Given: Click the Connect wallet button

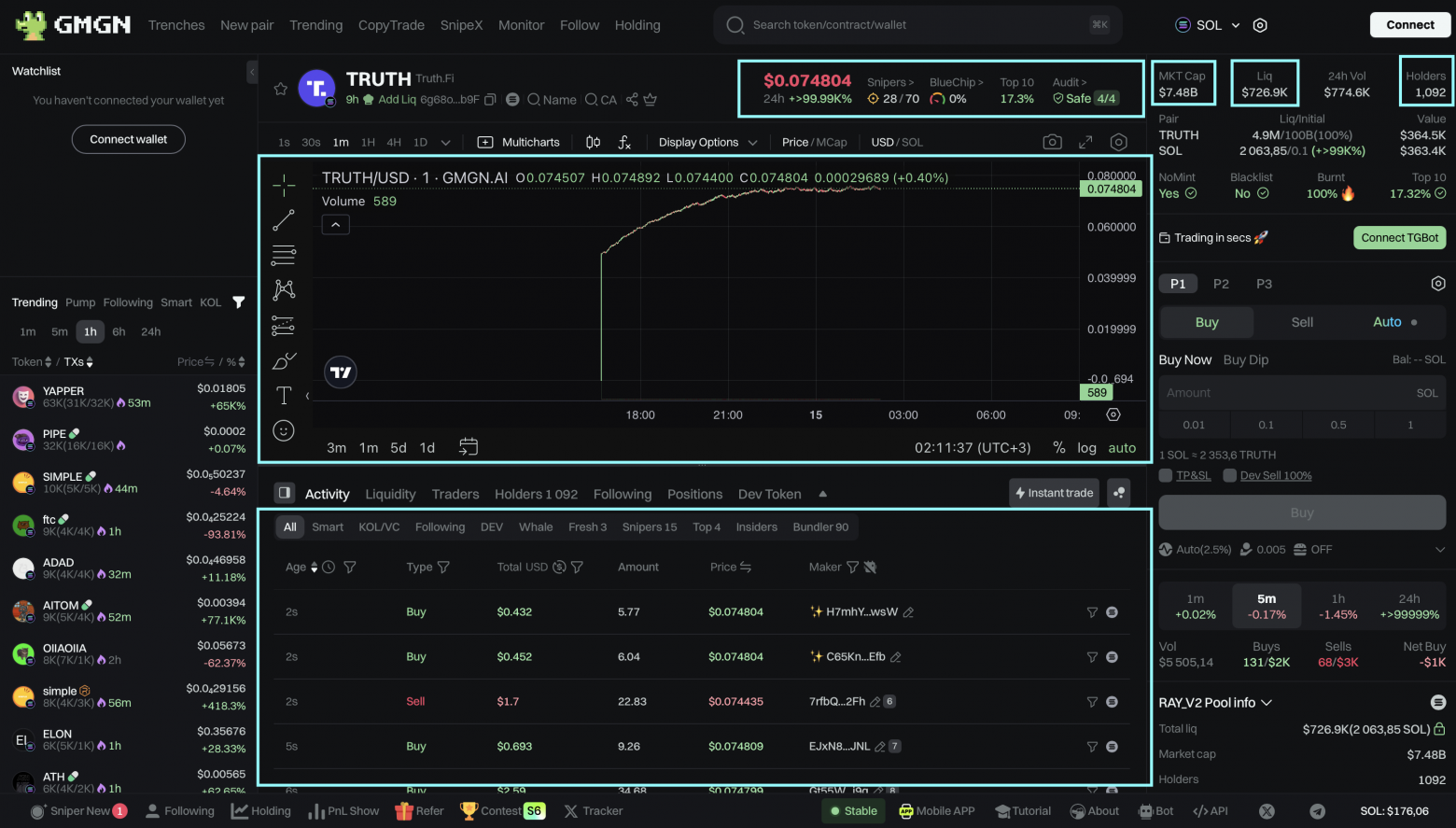Looking at the screenshot, I should 128,139.
